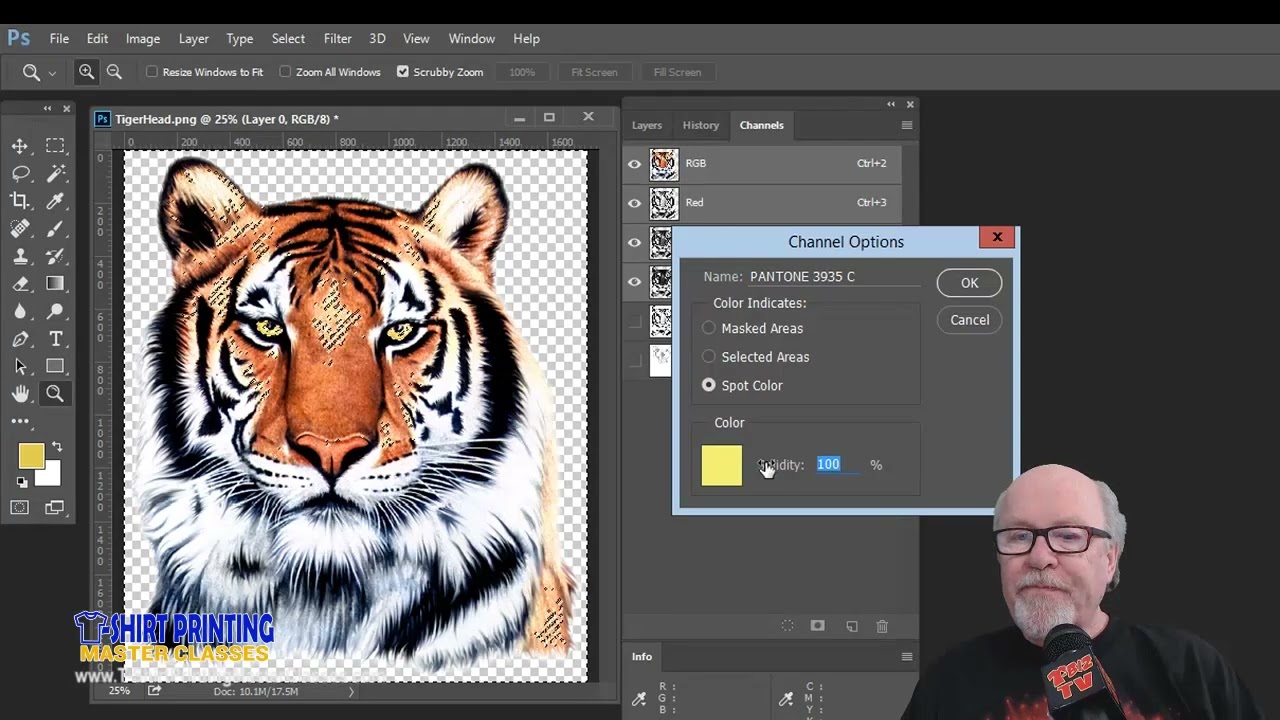The width and height of the screenshot is (1280, 720).
Task: Switch to the Layers tab
Action: coord(646,125)
